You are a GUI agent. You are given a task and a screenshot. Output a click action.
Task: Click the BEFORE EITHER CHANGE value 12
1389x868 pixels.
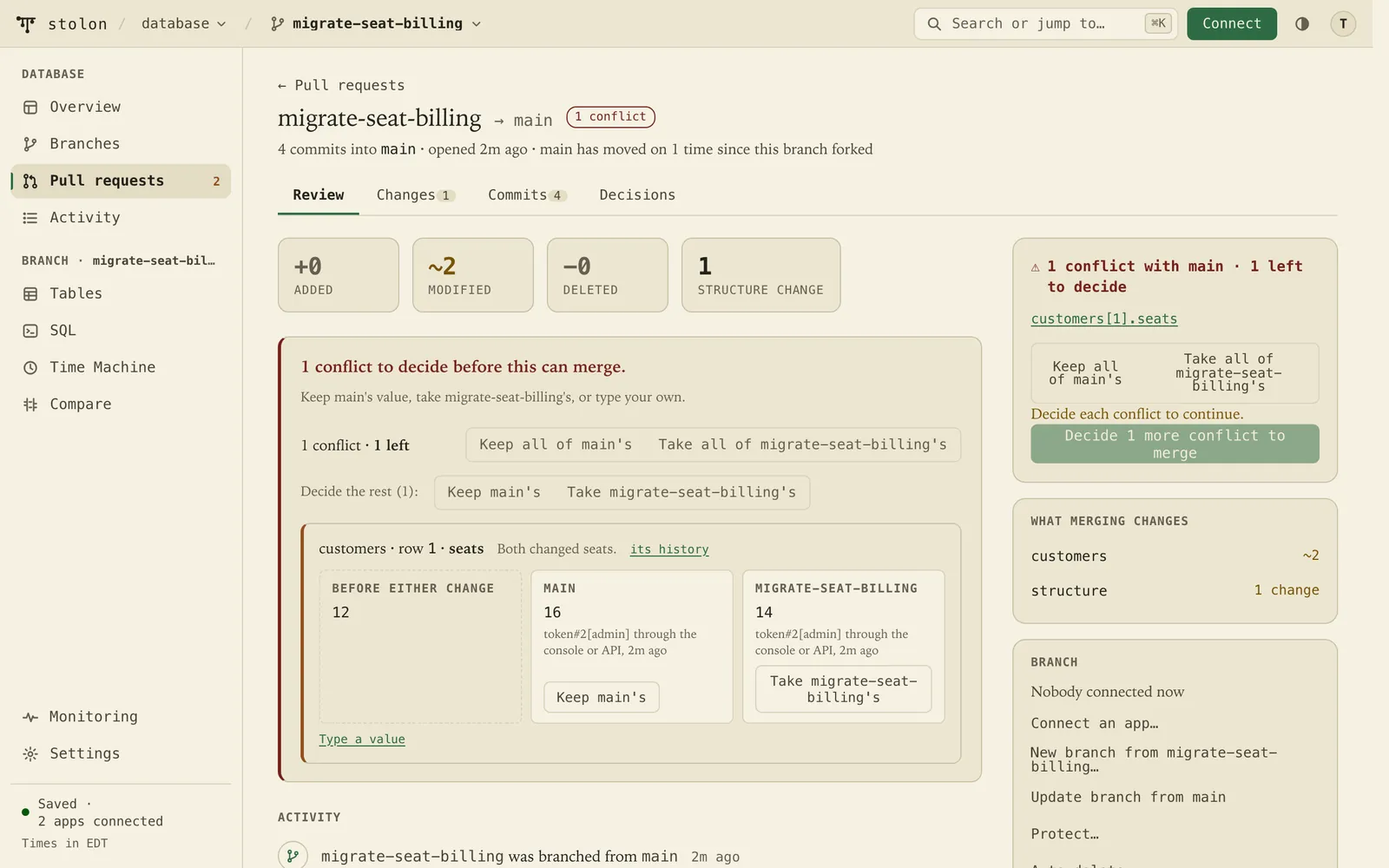click(341, 613)
